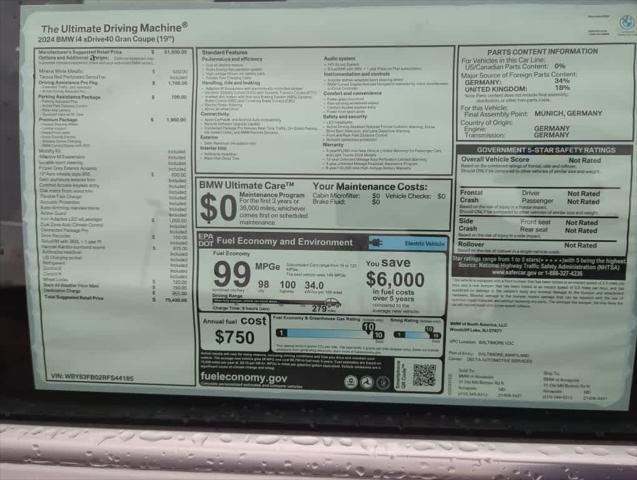Click the 'Destination Charge' line

[x=116, y=292]
